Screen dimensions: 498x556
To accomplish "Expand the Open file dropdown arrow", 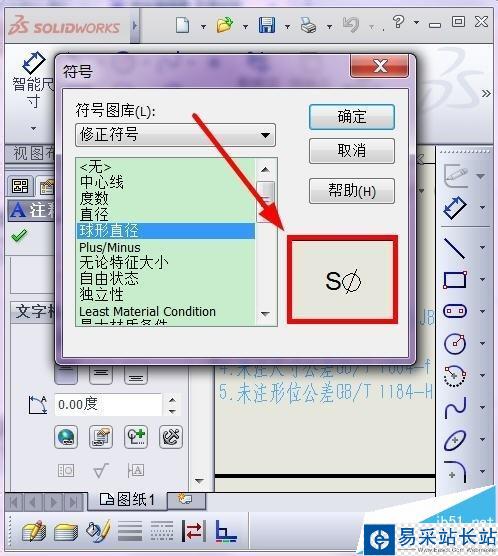I will pos(245,27).
